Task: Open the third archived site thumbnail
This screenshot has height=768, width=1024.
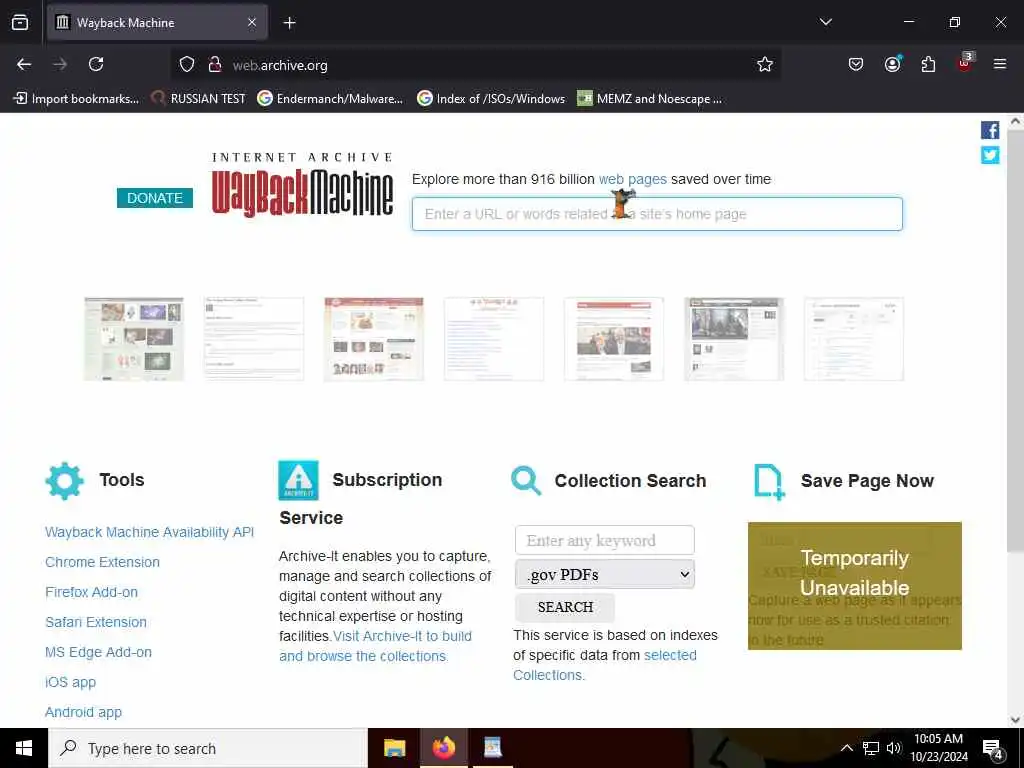Action: tap(374, 339)
